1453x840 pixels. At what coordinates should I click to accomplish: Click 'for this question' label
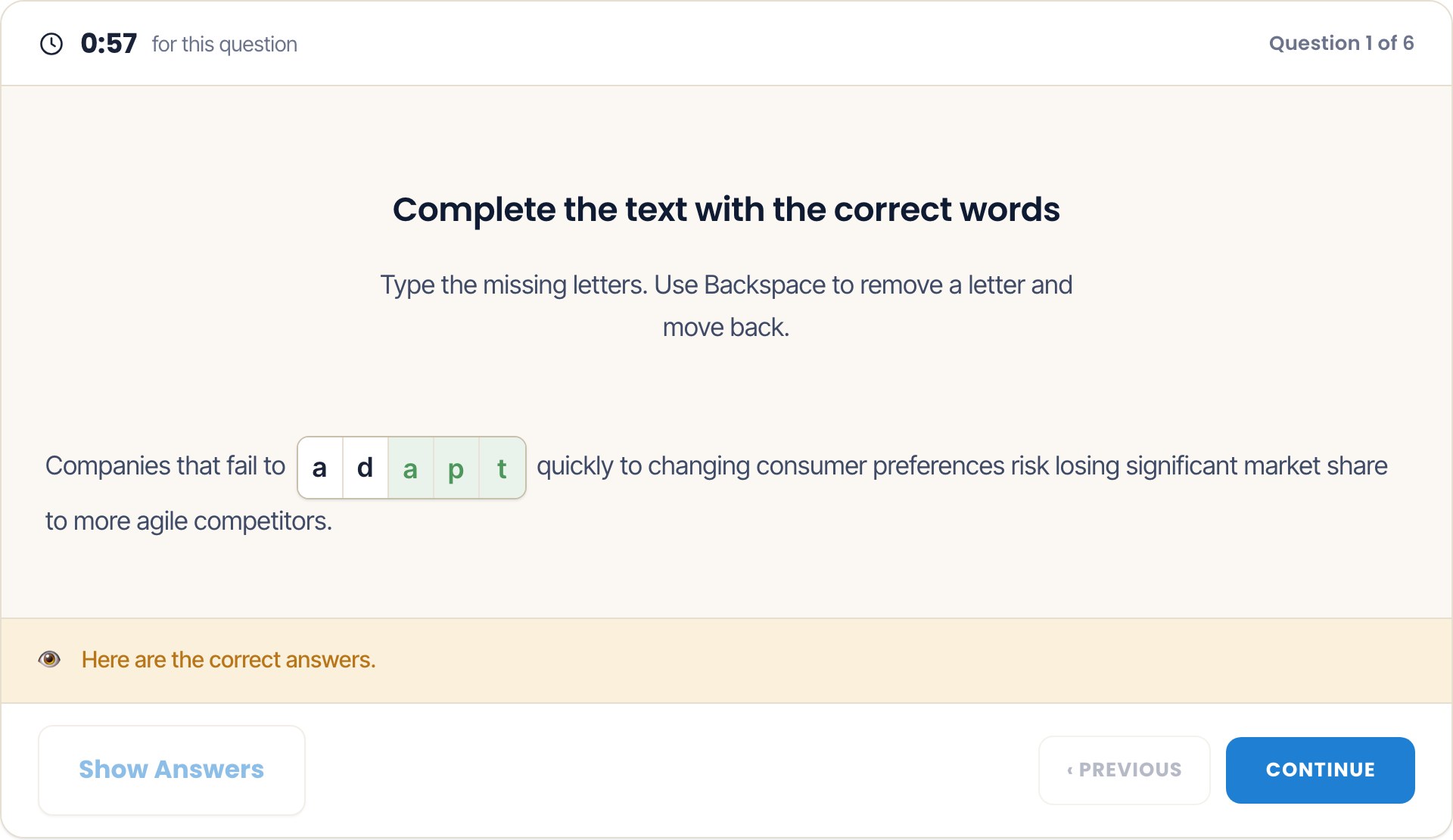(224, 45)
